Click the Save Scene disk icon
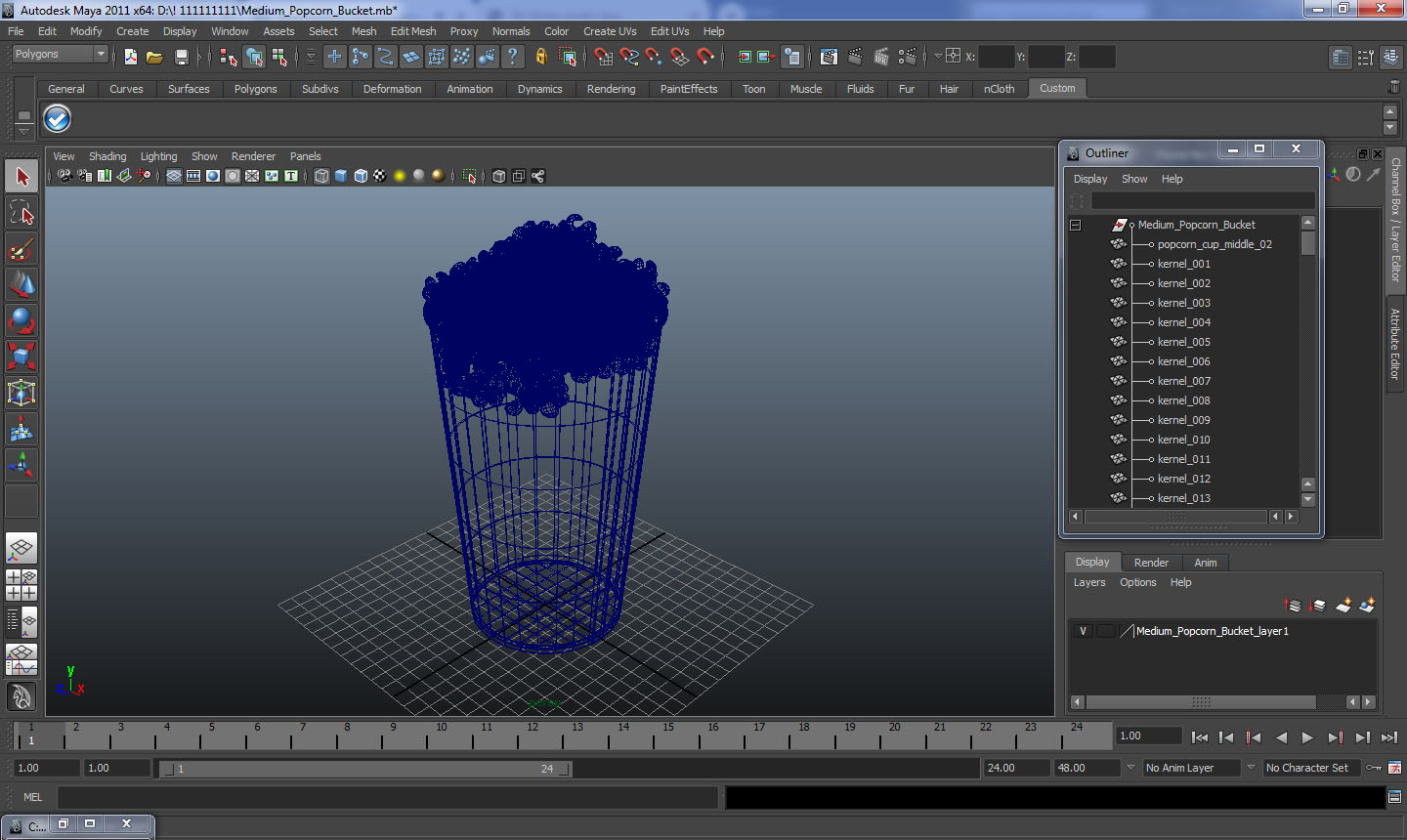Viewport: 1407px width, 840px height. point(181,57)
